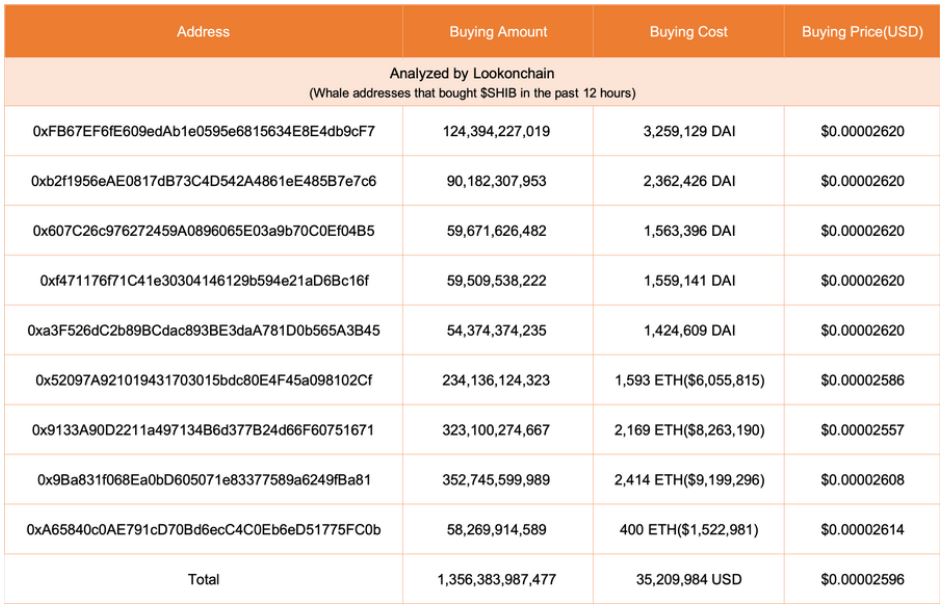Viewport: 945px width, 611px height.
Task: Select address starting with 0x9133A90D2211
Action: point(204,430)
